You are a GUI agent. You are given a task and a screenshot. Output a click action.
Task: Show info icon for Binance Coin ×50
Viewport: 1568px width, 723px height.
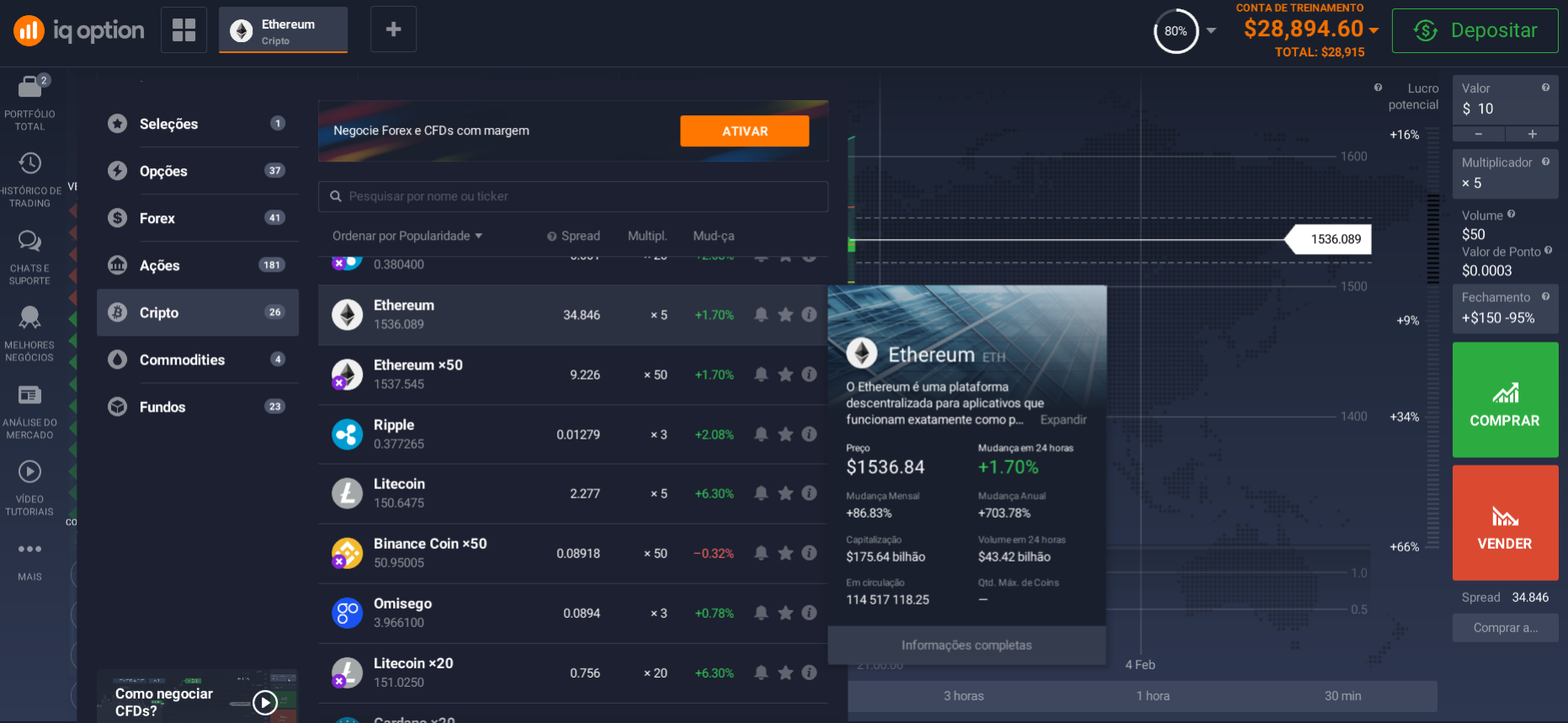click(x=810, y=553)
